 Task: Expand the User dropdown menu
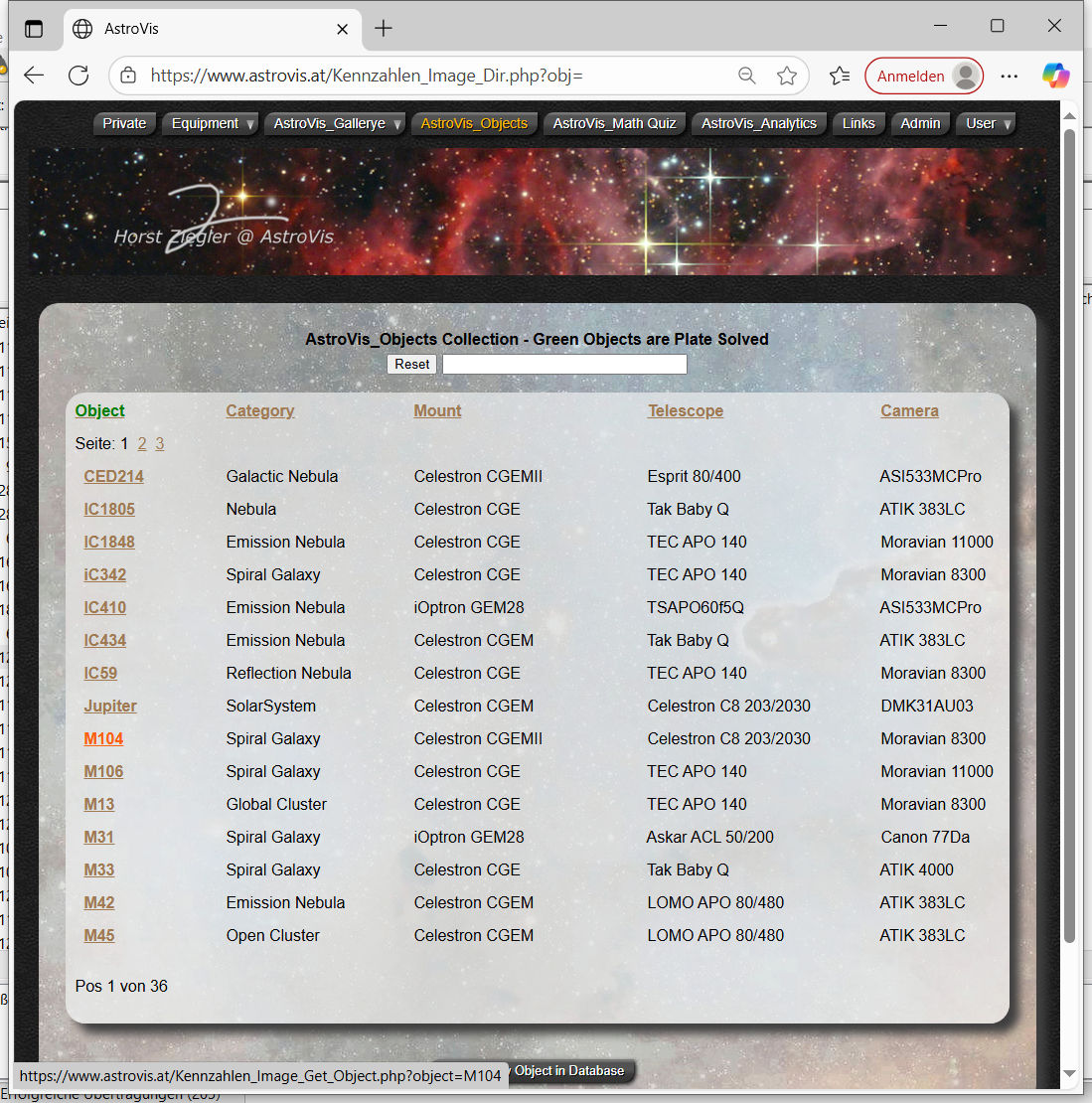coord(988,123)
